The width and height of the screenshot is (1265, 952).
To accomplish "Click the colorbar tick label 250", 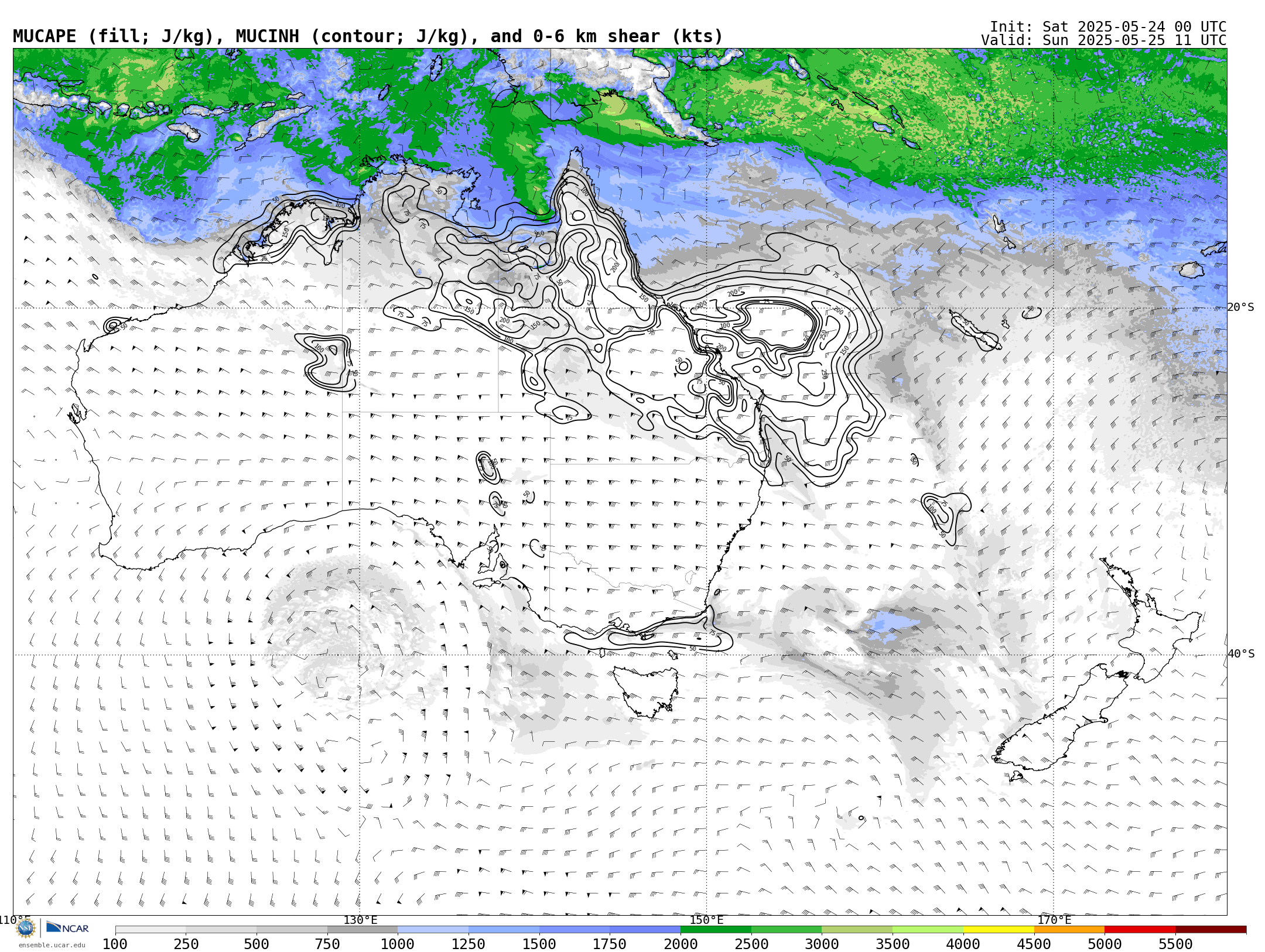I will tap(186, 944).
